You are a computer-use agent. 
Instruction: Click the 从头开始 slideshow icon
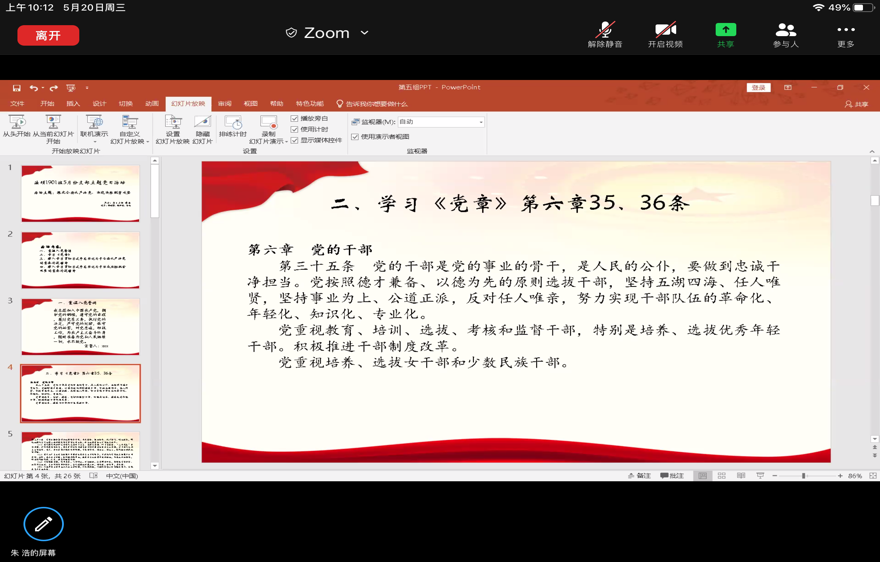pos(16,123)
